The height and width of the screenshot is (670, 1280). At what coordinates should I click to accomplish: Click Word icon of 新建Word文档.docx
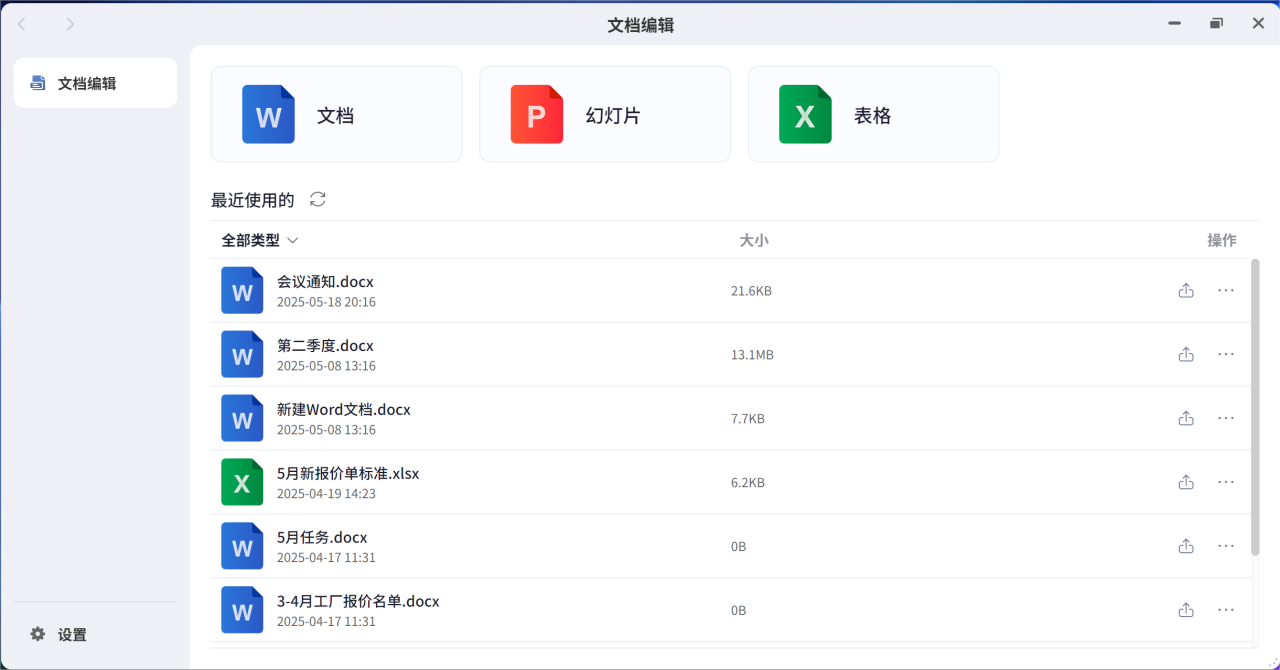pos(242,419)
